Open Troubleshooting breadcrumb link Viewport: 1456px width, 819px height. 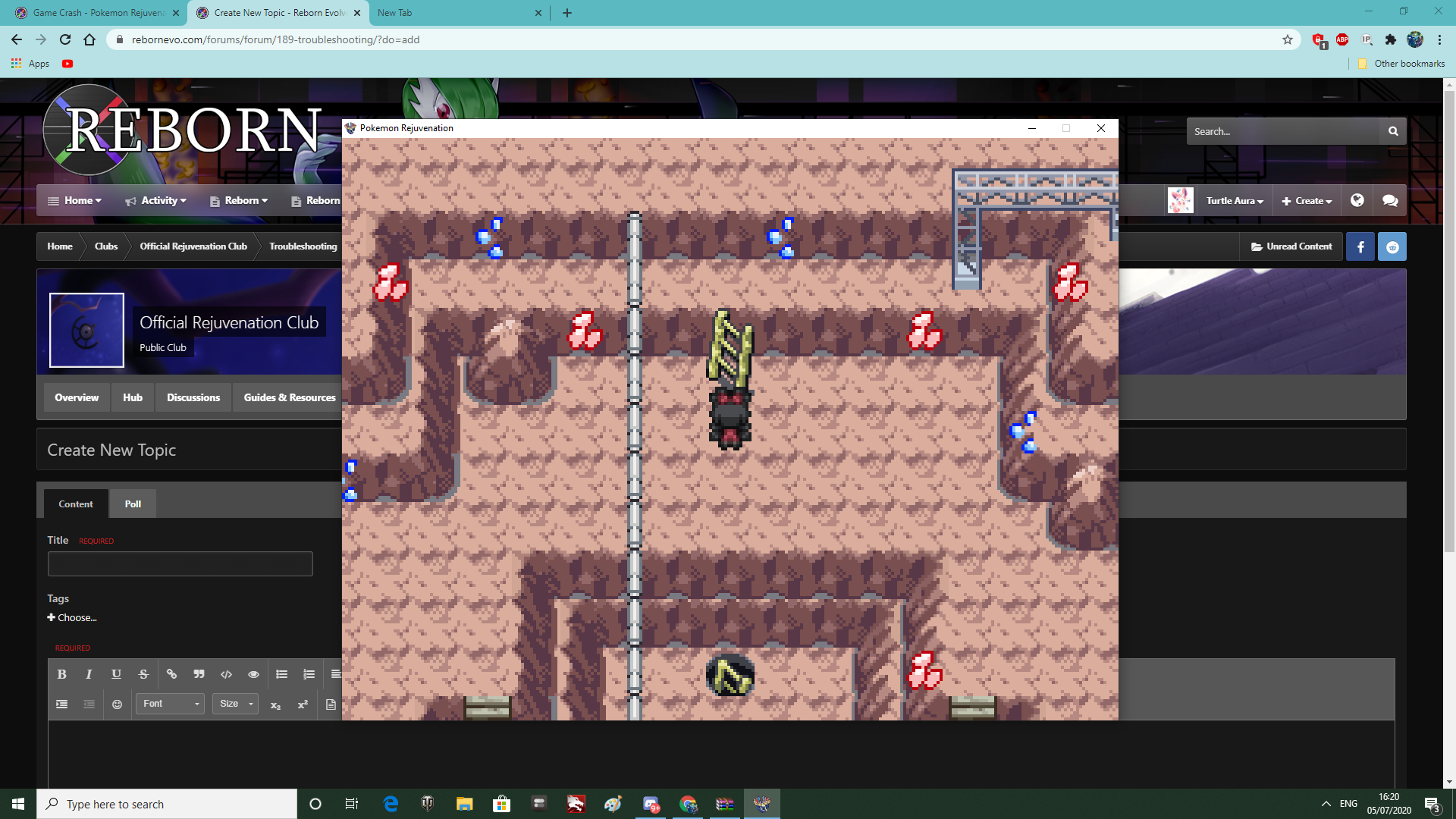(x=303, y=246)
